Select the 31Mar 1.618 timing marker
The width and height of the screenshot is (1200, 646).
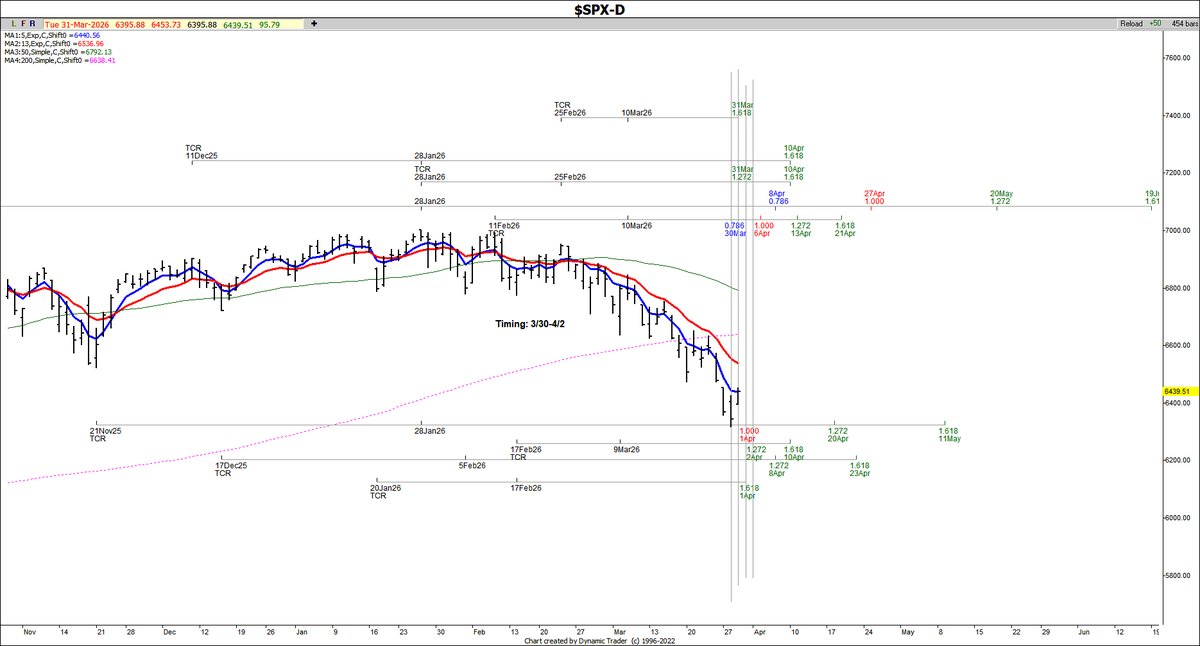point(742,107)
